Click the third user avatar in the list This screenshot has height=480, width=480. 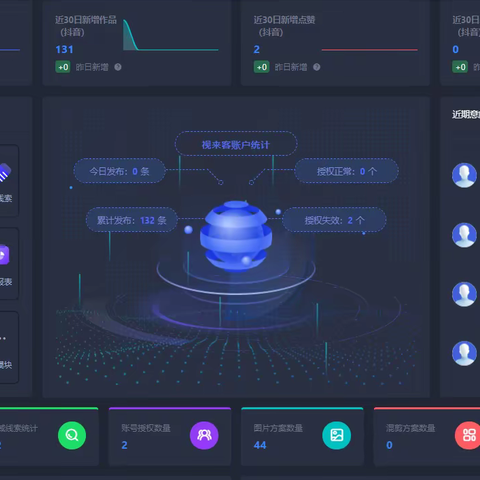[464, 294]
